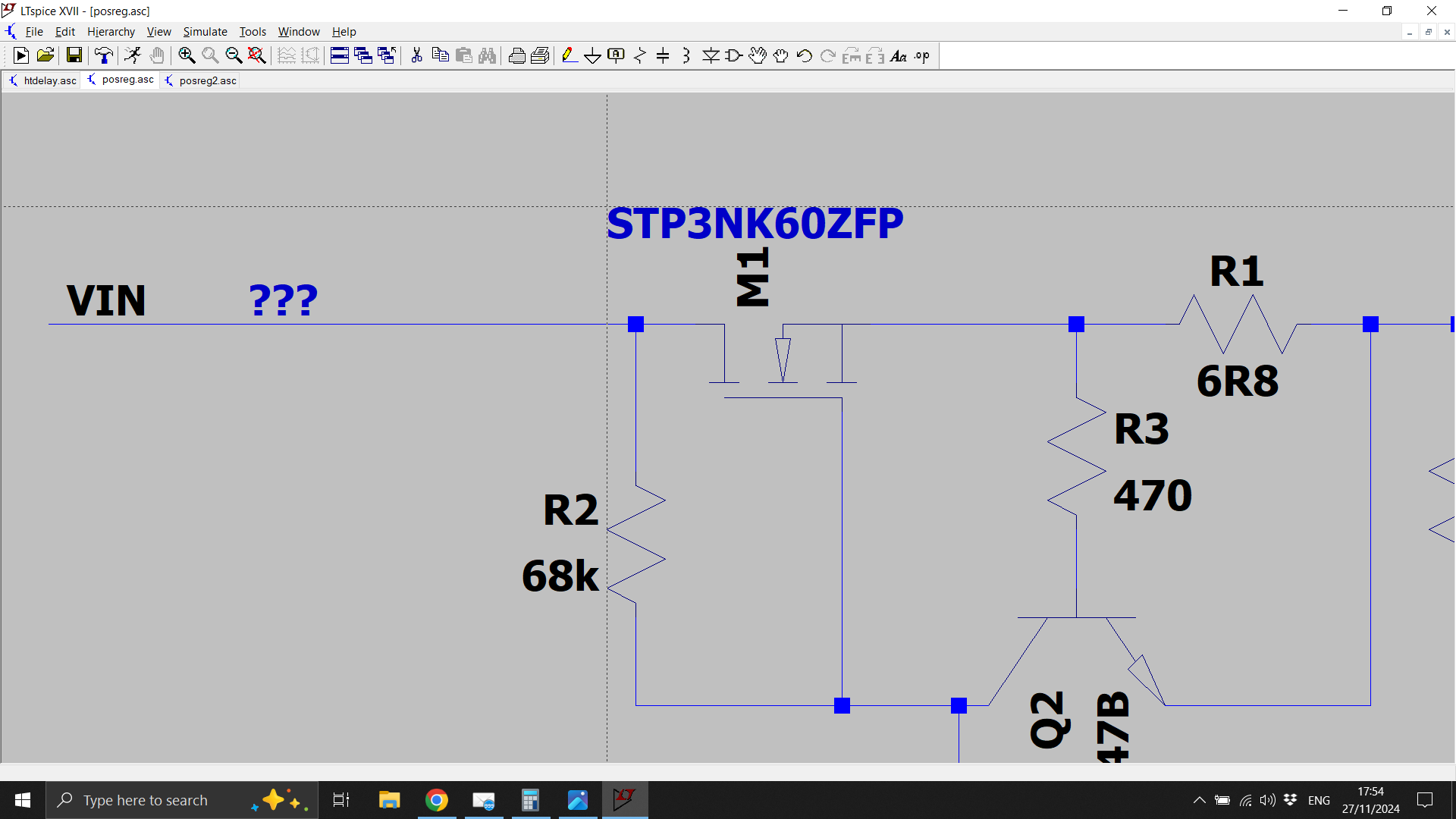The height and width of the screenshot is (819, 1456).
Task: Click the R1 resistor name
Action: [x=1236, y=271]
